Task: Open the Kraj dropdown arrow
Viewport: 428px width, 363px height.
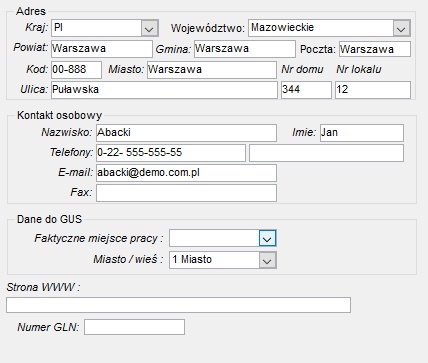Action: click(x=149, y=28)
